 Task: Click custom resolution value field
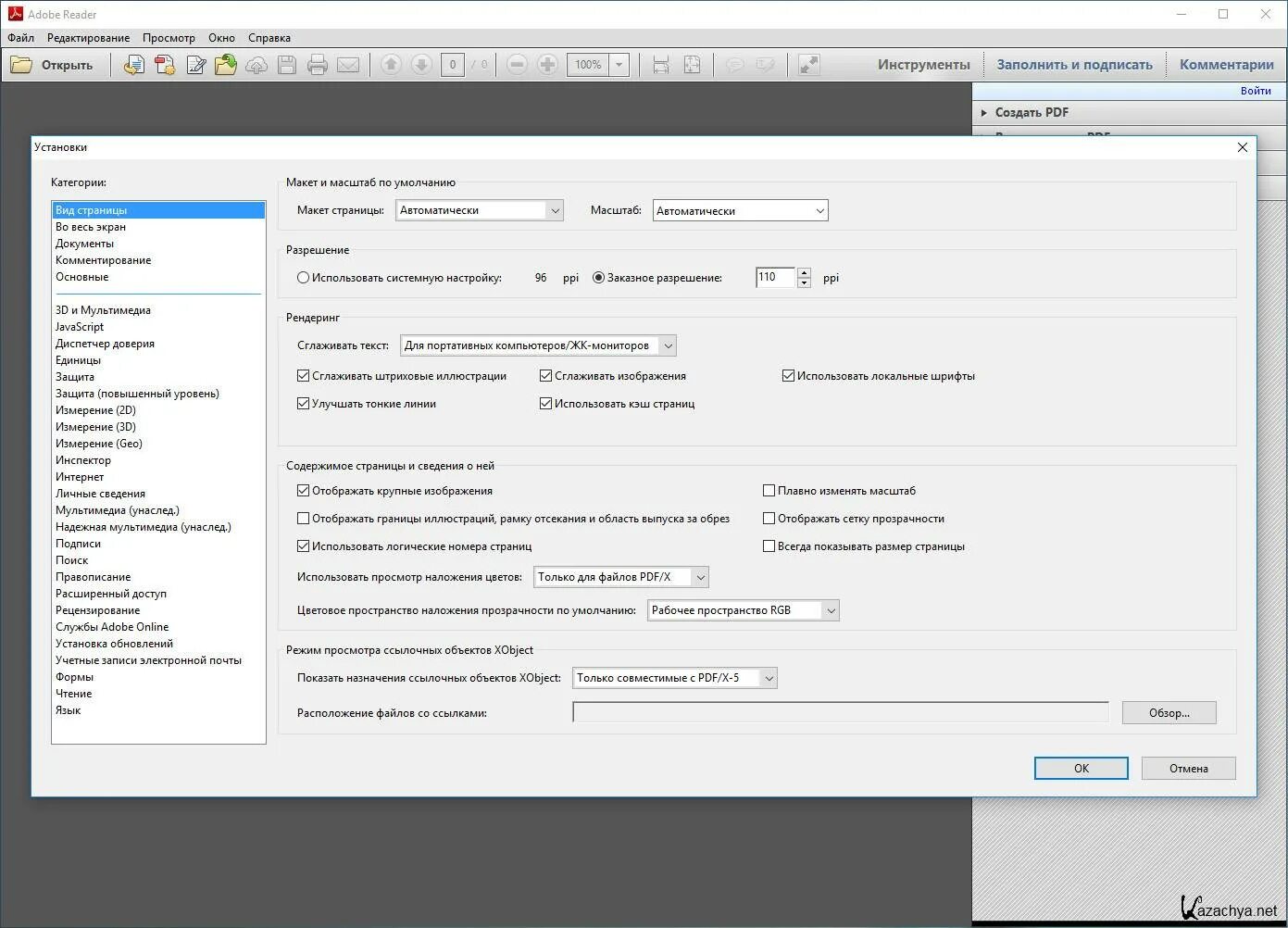pyautogui.click(x=775, y=278)
